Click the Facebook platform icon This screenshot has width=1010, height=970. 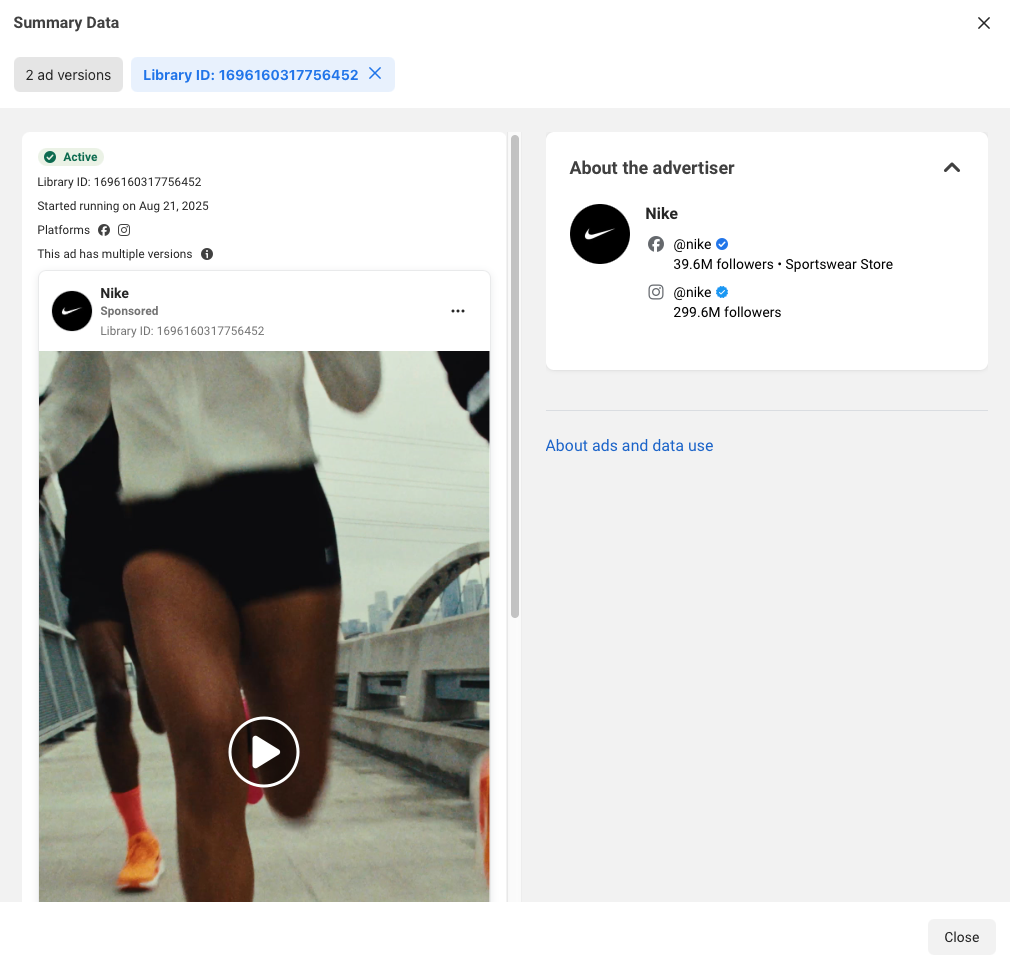104,230
